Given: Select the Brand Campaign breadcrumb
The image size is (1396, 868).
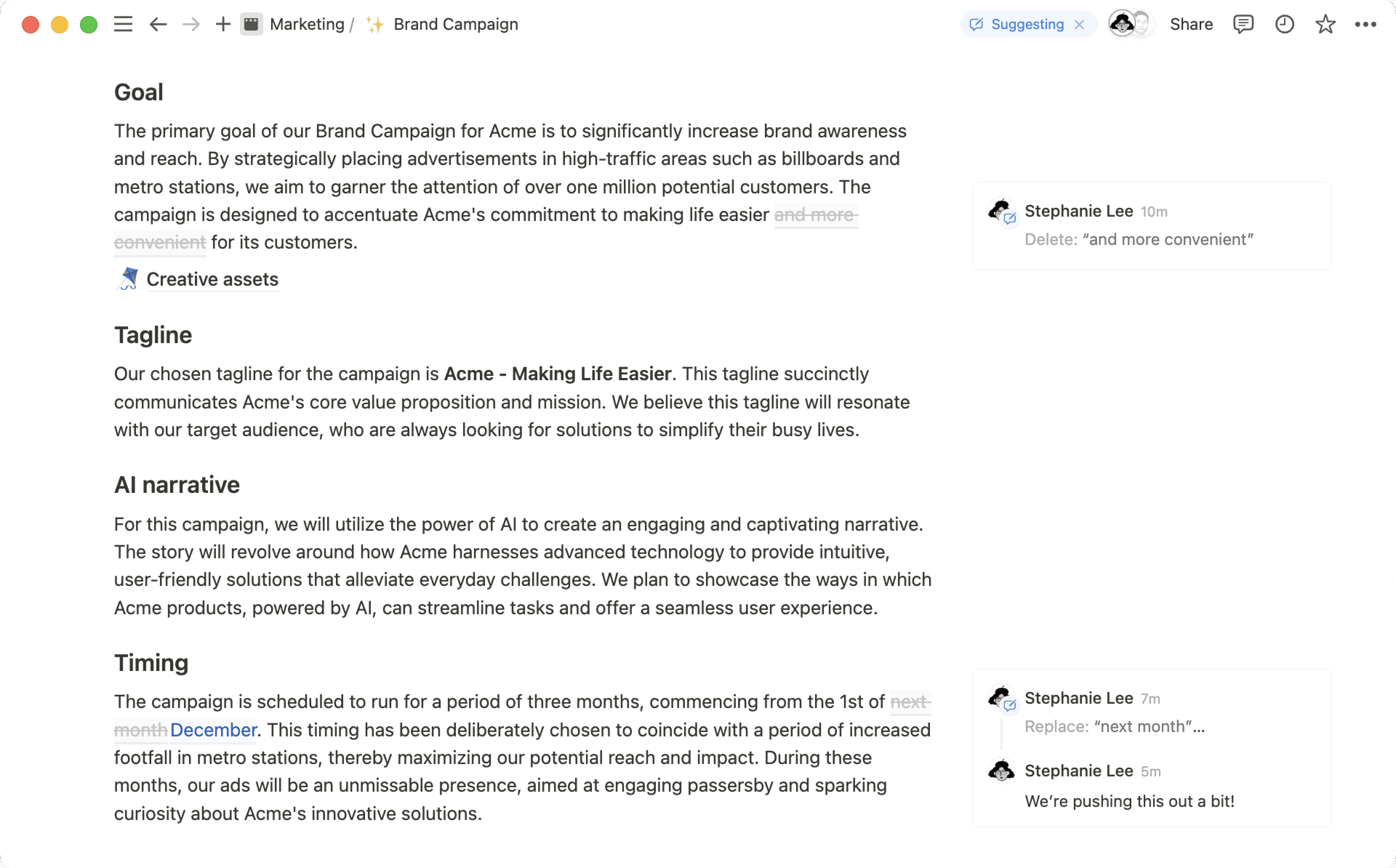Looking at the screenshot, I should [x=455, y=24].
